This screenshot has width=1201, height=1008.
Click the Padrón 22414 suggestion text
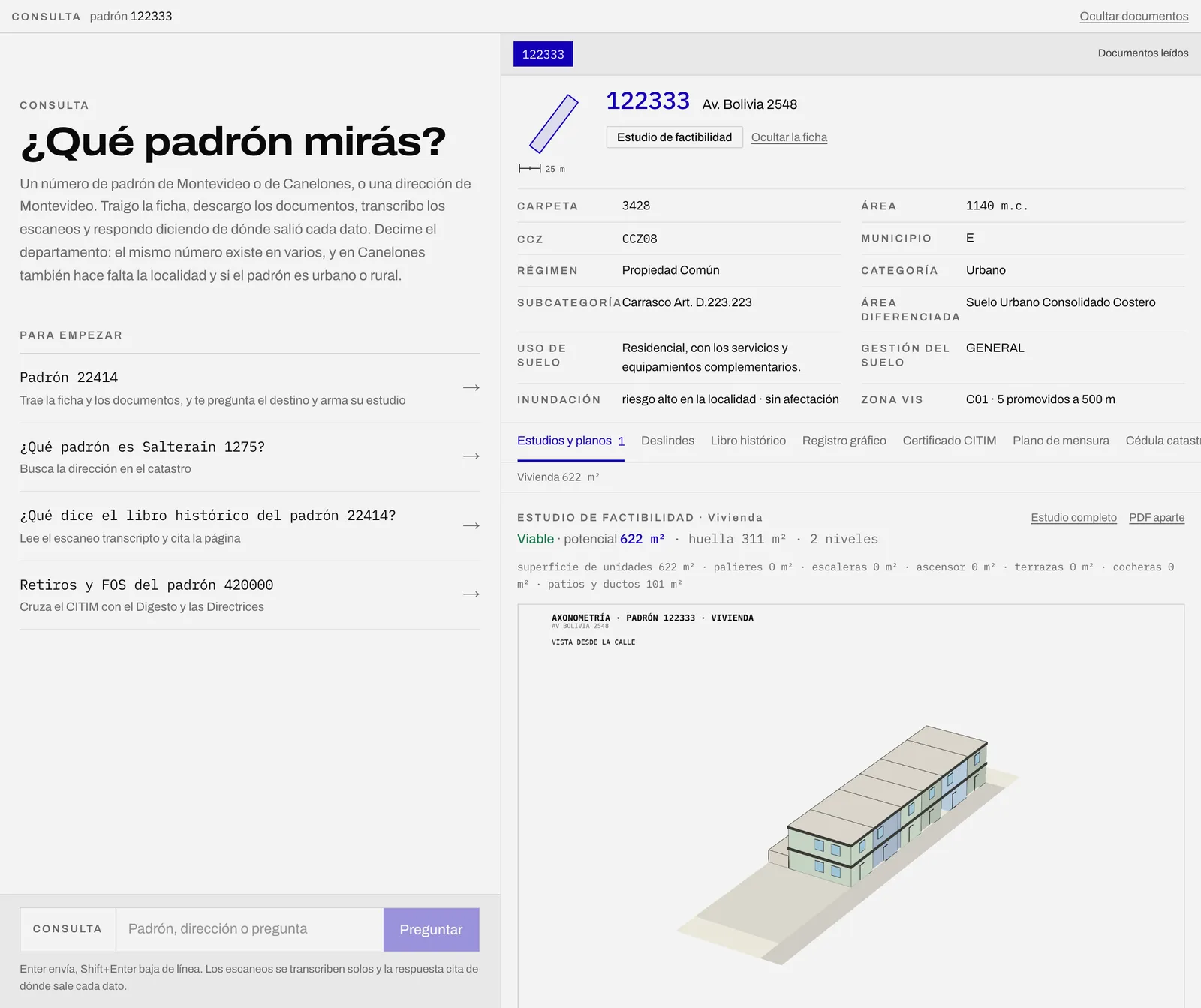click(x=69, y=378)
